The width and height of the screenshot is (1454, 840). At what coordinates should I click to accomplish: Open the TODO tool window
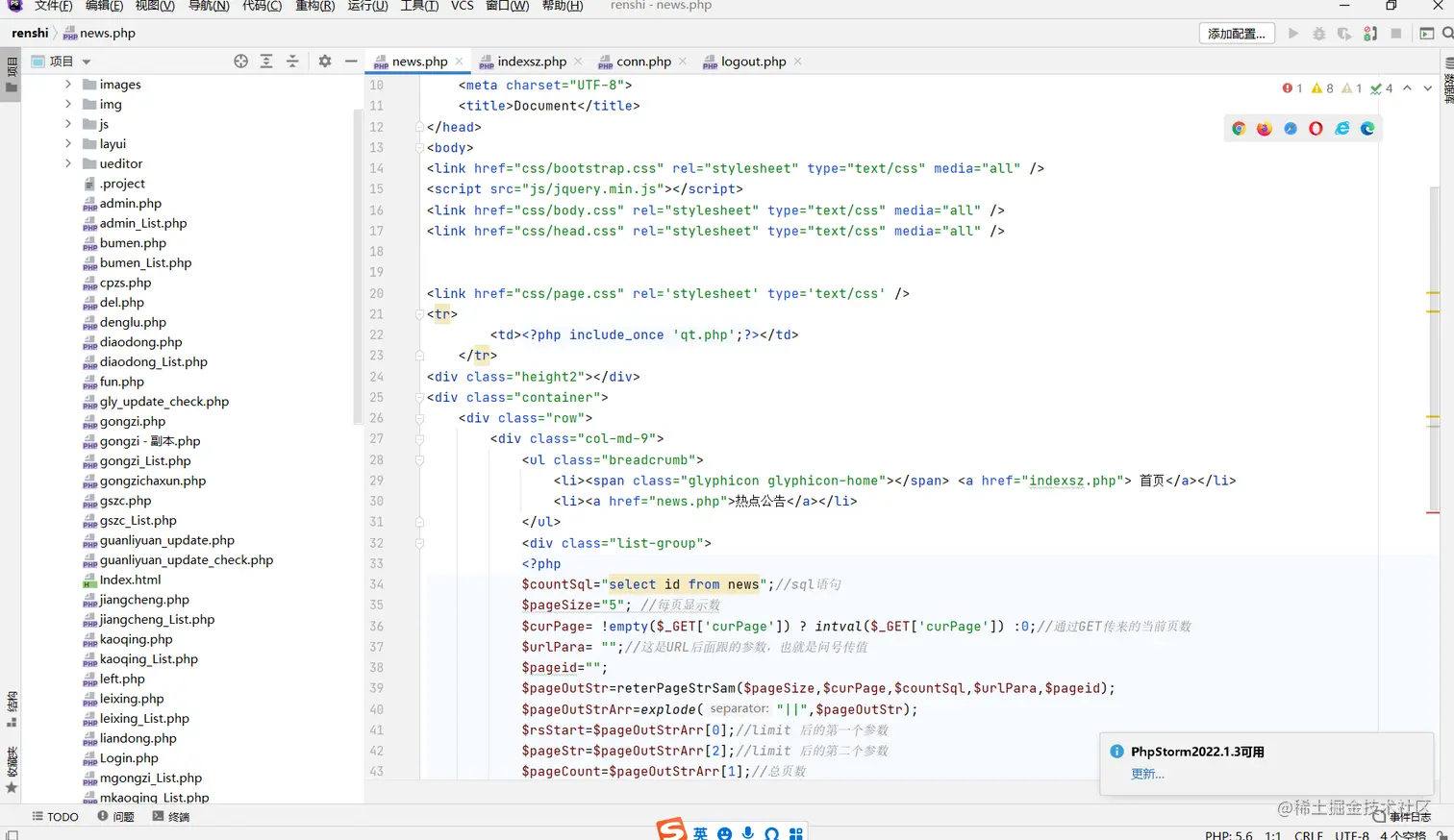click(56, 817)
